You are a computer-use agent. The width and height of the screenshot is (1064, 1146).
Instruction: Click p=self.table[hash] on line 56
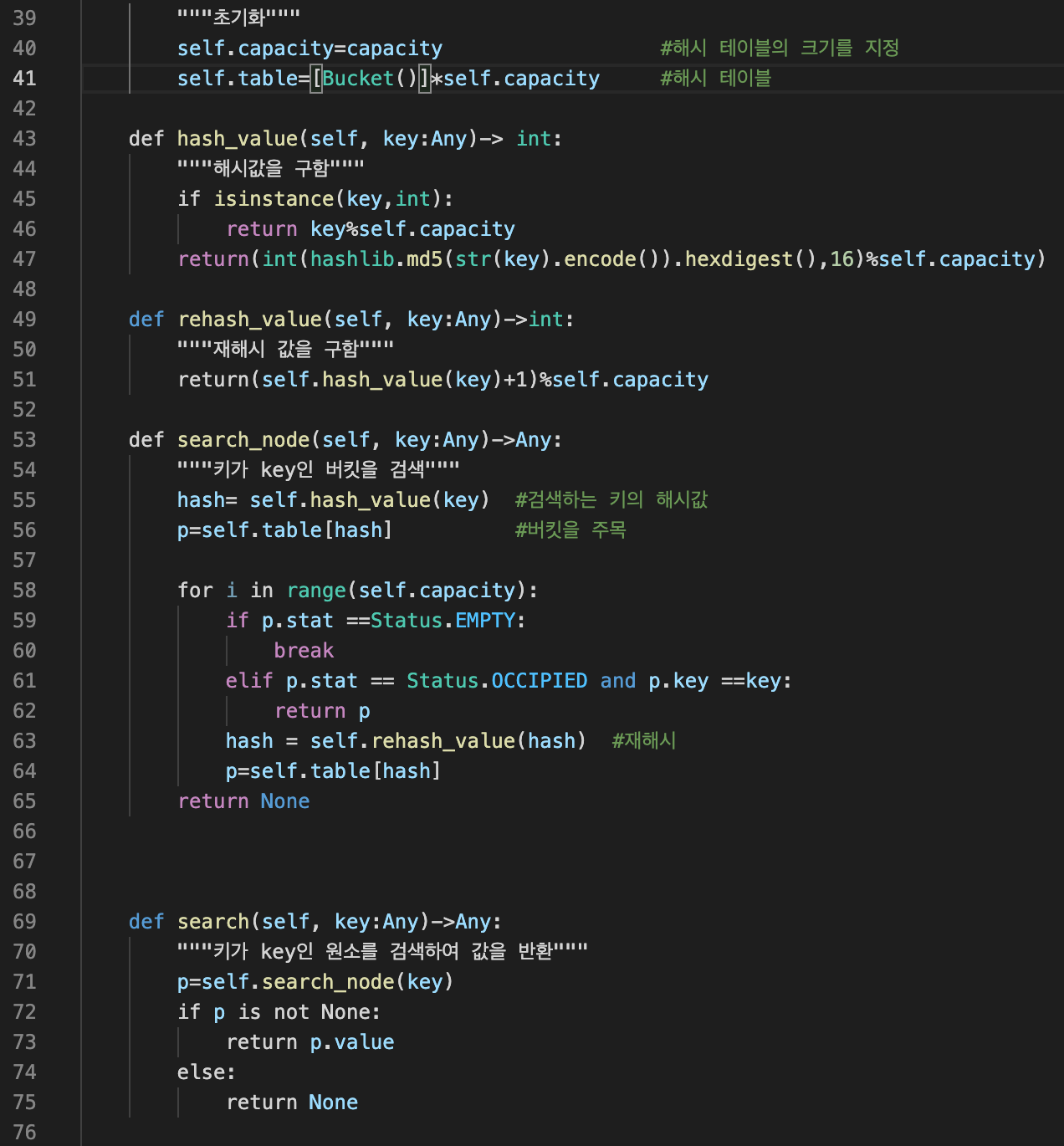tap(285, 530)
